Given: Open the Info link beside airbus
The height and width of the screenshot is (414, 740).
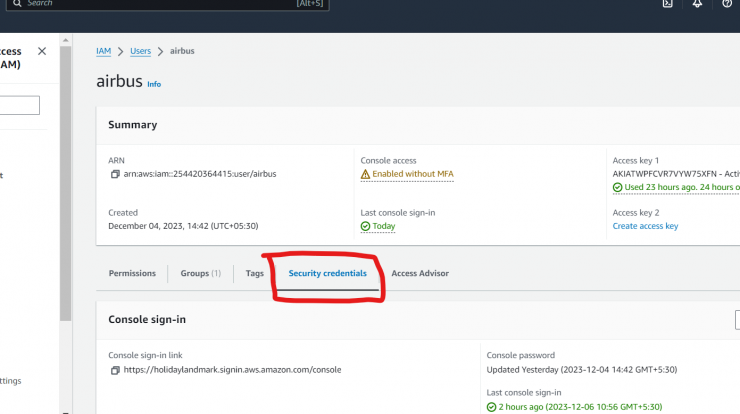Looking at the screenshot, I should point(154,84).
